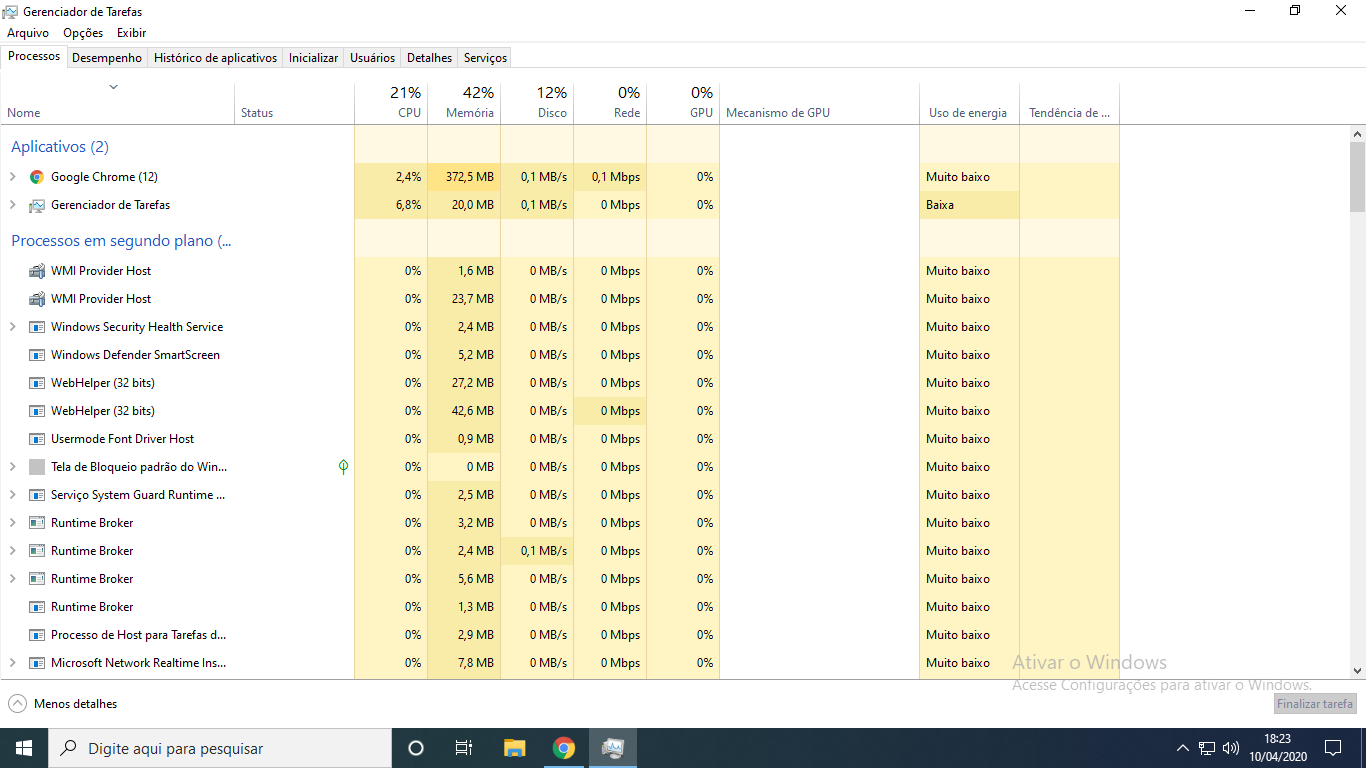
Task: Collapse details with Menos detalhes arrow
Action: 17,704
